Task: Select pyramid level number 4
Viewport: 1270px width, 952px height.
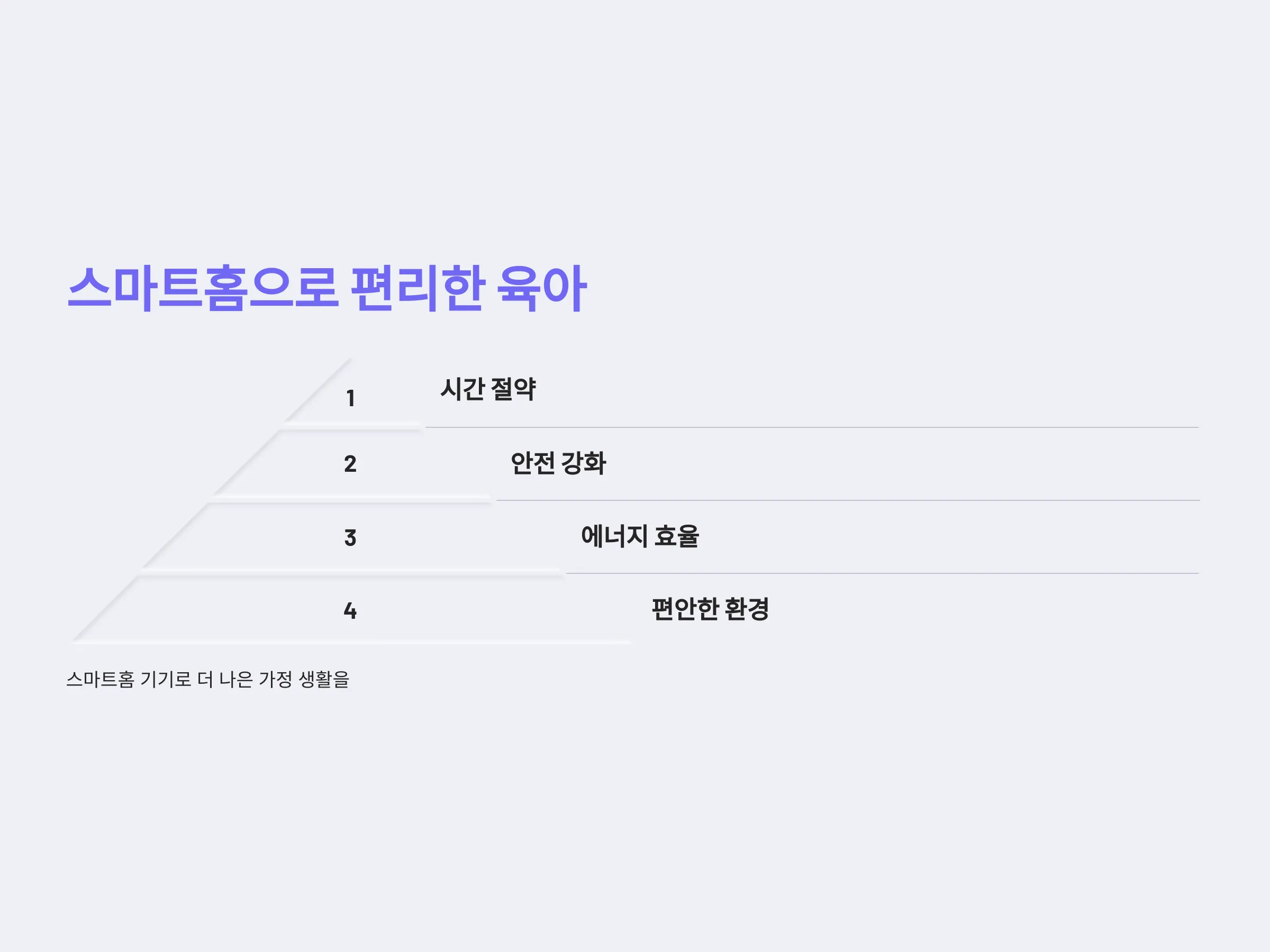Action: pos(350,610)
